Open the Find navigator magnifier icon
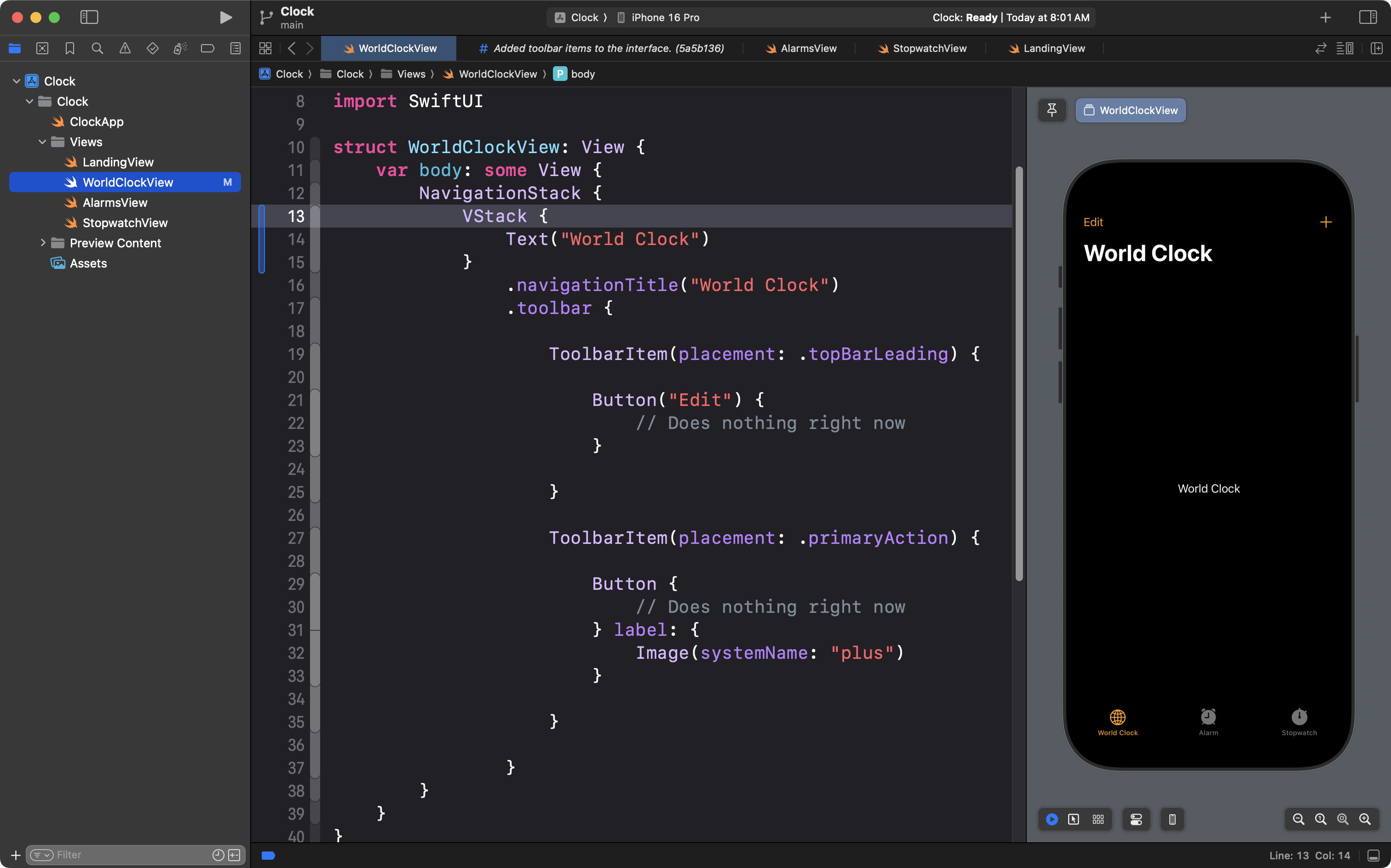This screenshot has height=868, width=1391. point(97,48)
